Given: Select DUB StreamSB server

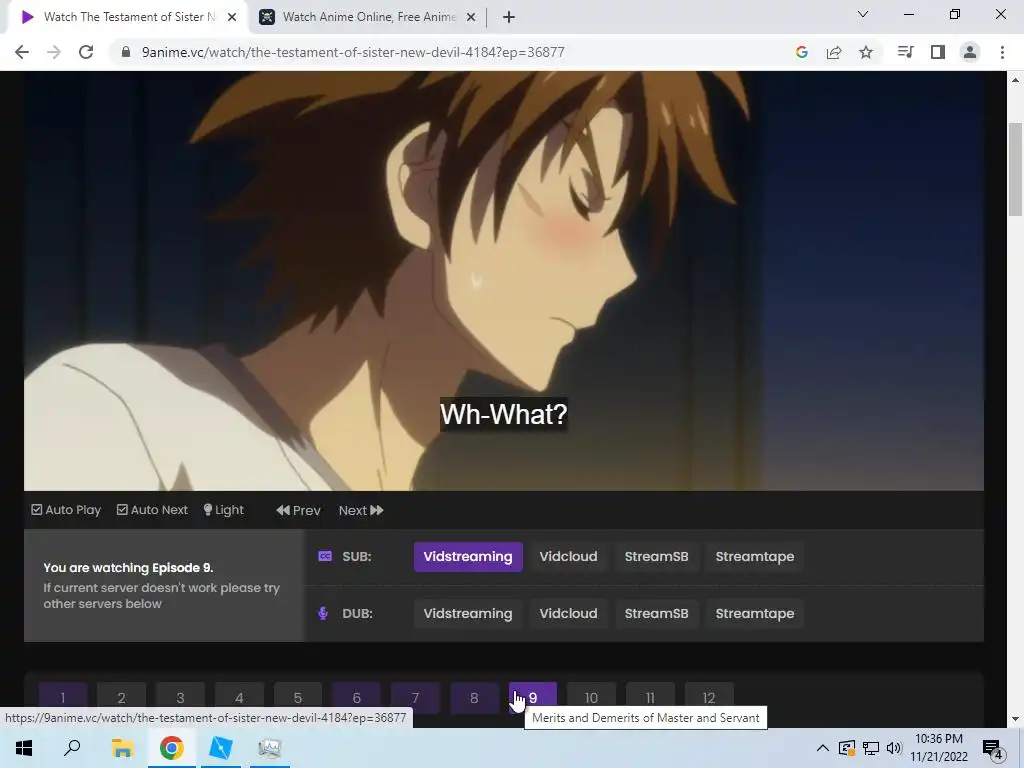Looking at the screenshot, I should point(656,614).
